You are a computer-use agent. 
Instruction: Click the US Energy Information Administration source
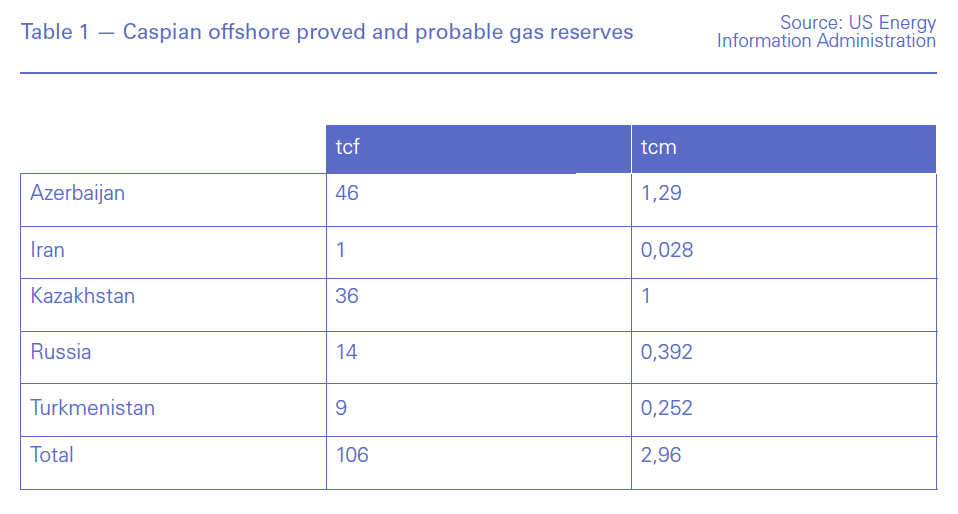(x=826, y=32)
